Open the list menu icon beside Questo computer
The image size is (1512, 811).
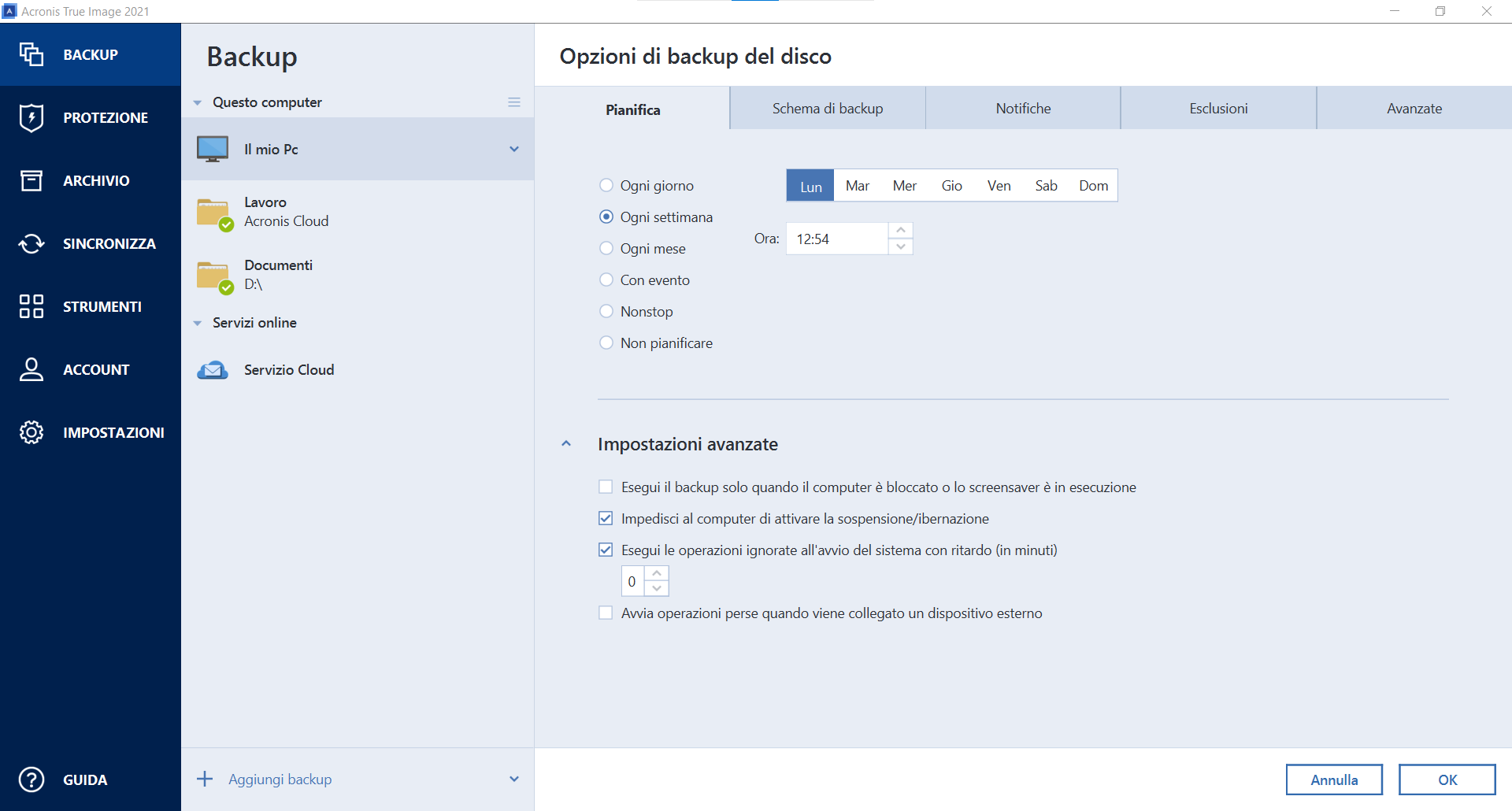(514, 102)
